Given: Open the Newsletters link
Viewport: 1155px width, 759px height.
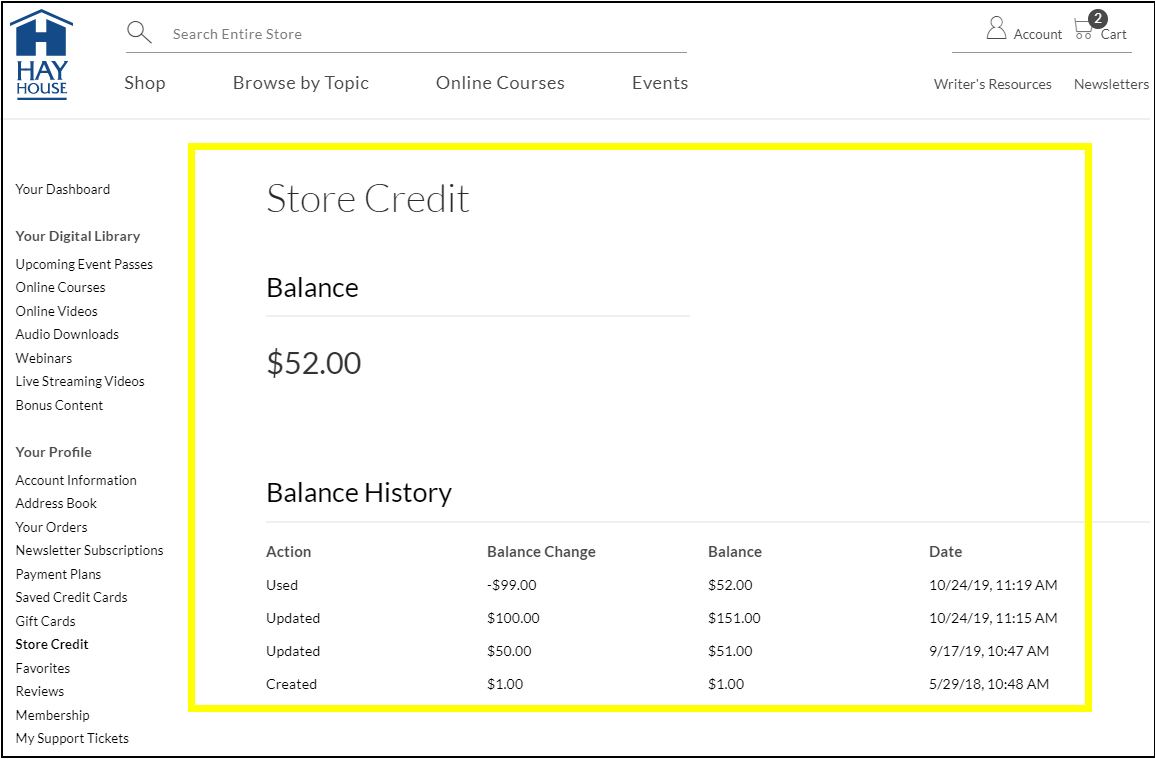Looking at the screenshot, I should point(1111,84).
